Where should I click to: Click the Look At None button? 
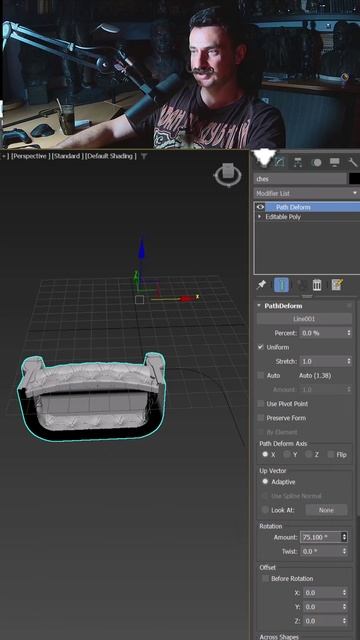(326, 510)
